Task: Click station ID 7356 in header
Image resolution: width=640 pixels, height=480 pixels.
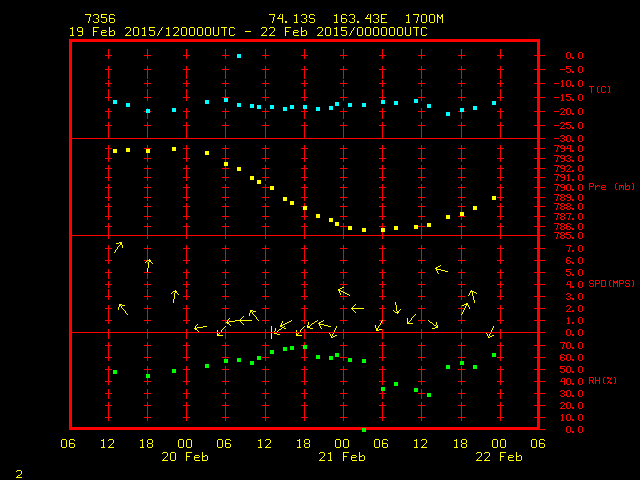Action: (99, 19)
